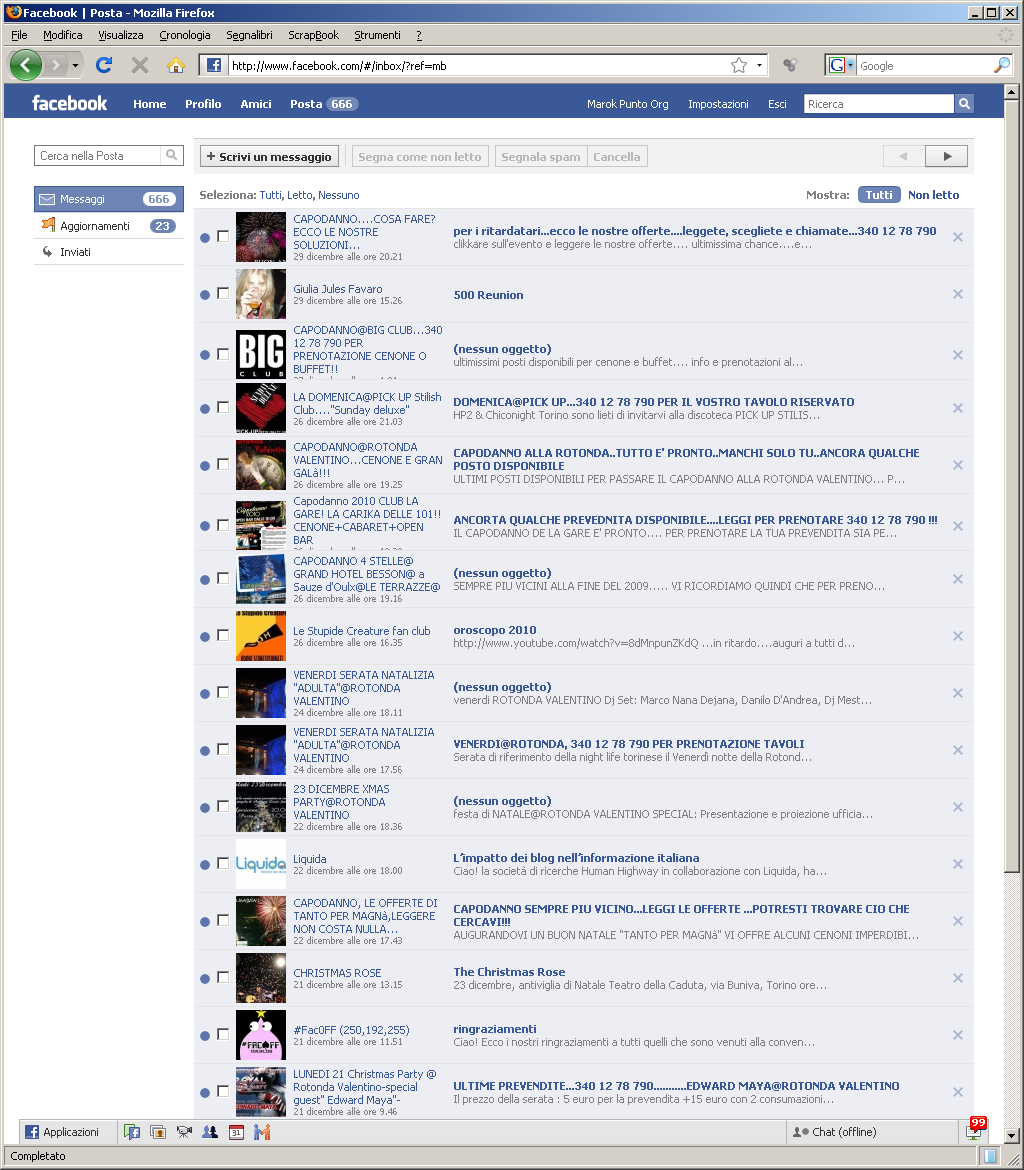The image size is (1024, 1170).
Task: Click the Cerca nella Posta search field
Action: pyautogui.click(x=98, y=156)
